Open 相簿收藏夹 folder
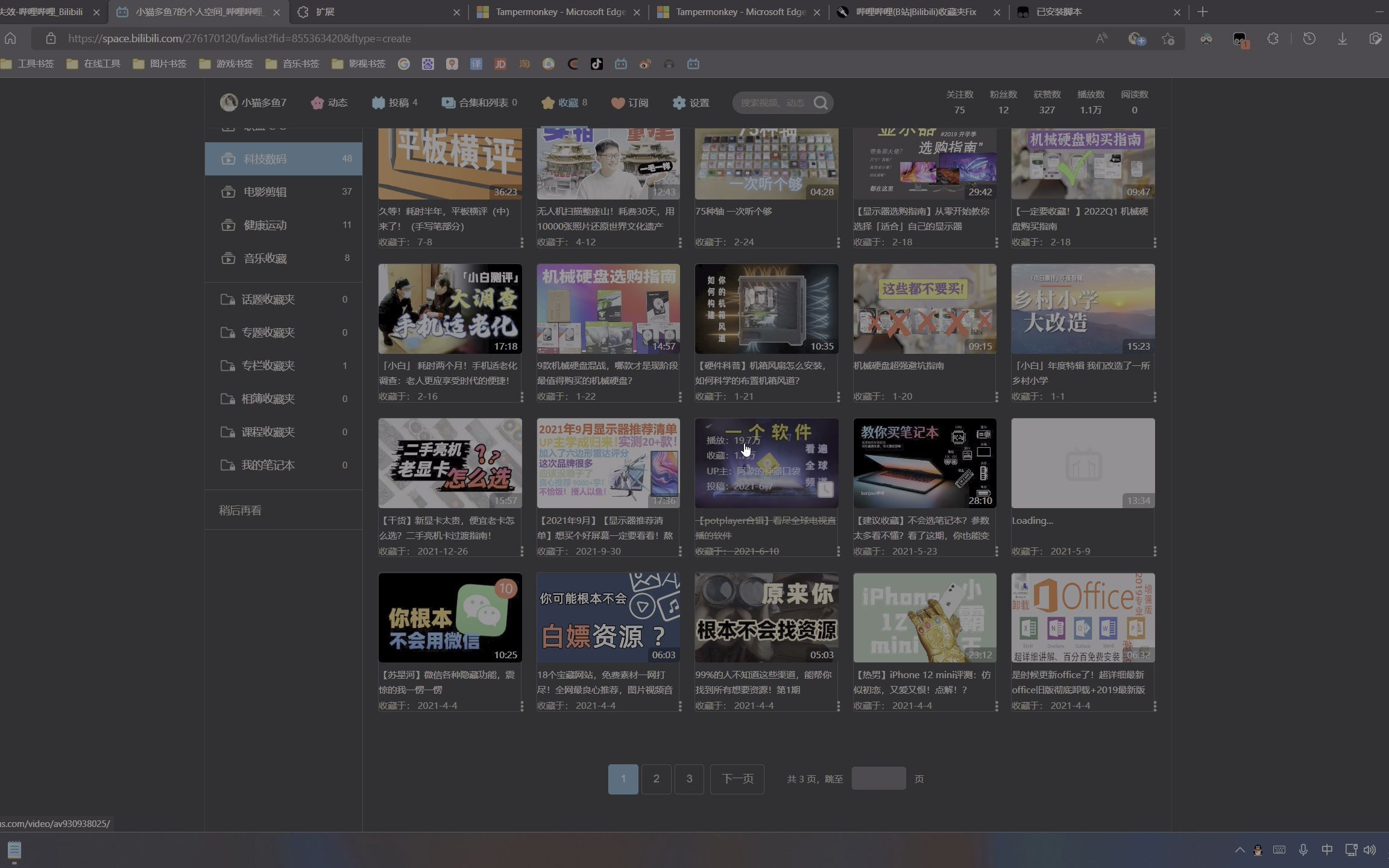Image resolution: width=1389 pixels, height=868 pixels. click(283, 399)
